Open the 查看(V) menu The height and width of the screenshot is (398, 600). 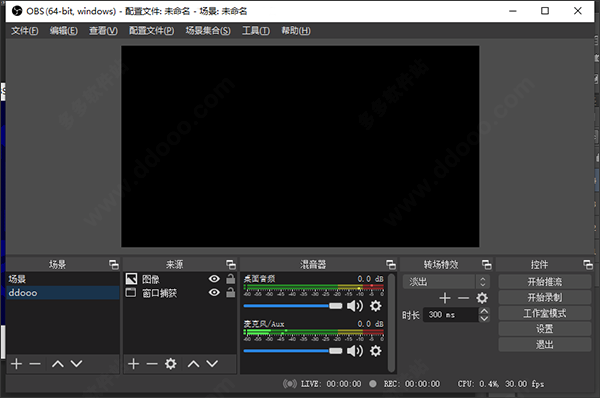click(x=103, y=31)
